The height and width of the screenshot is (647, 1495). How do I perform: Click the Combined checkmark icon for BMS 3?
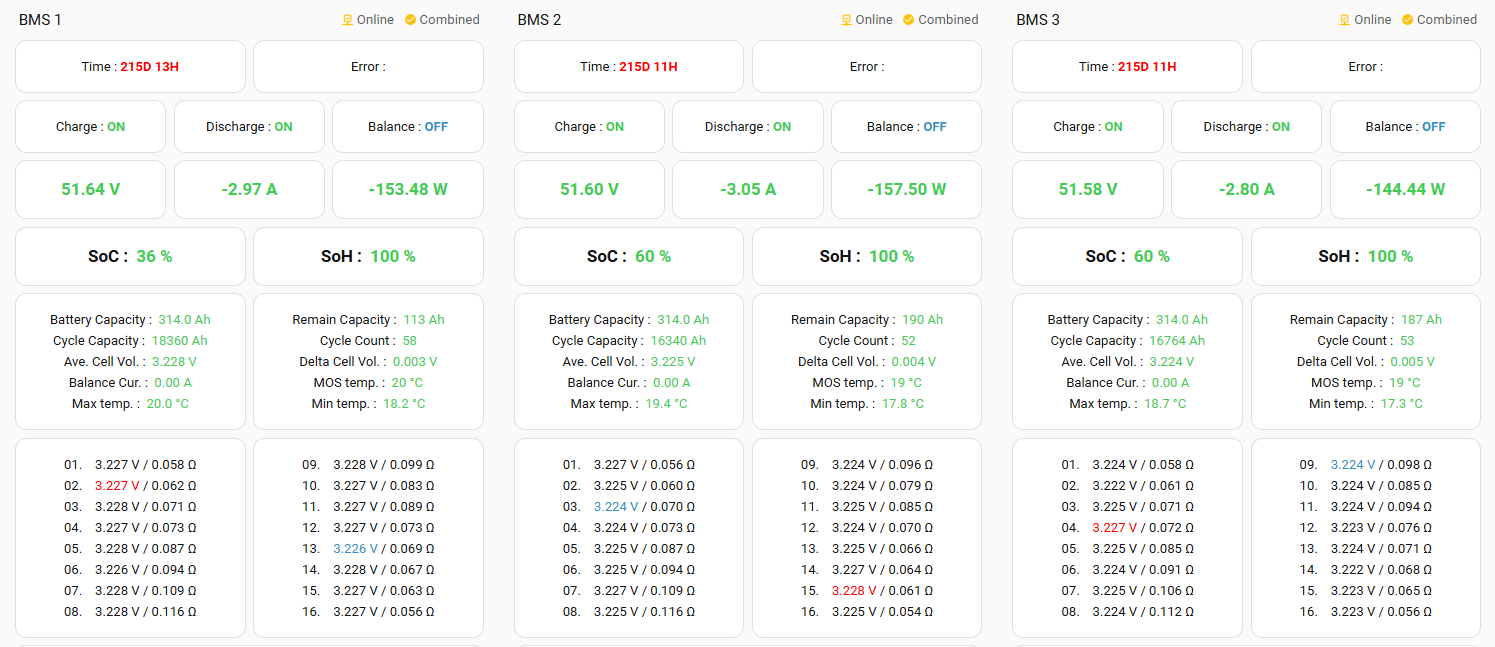(x=1407, y=20)
